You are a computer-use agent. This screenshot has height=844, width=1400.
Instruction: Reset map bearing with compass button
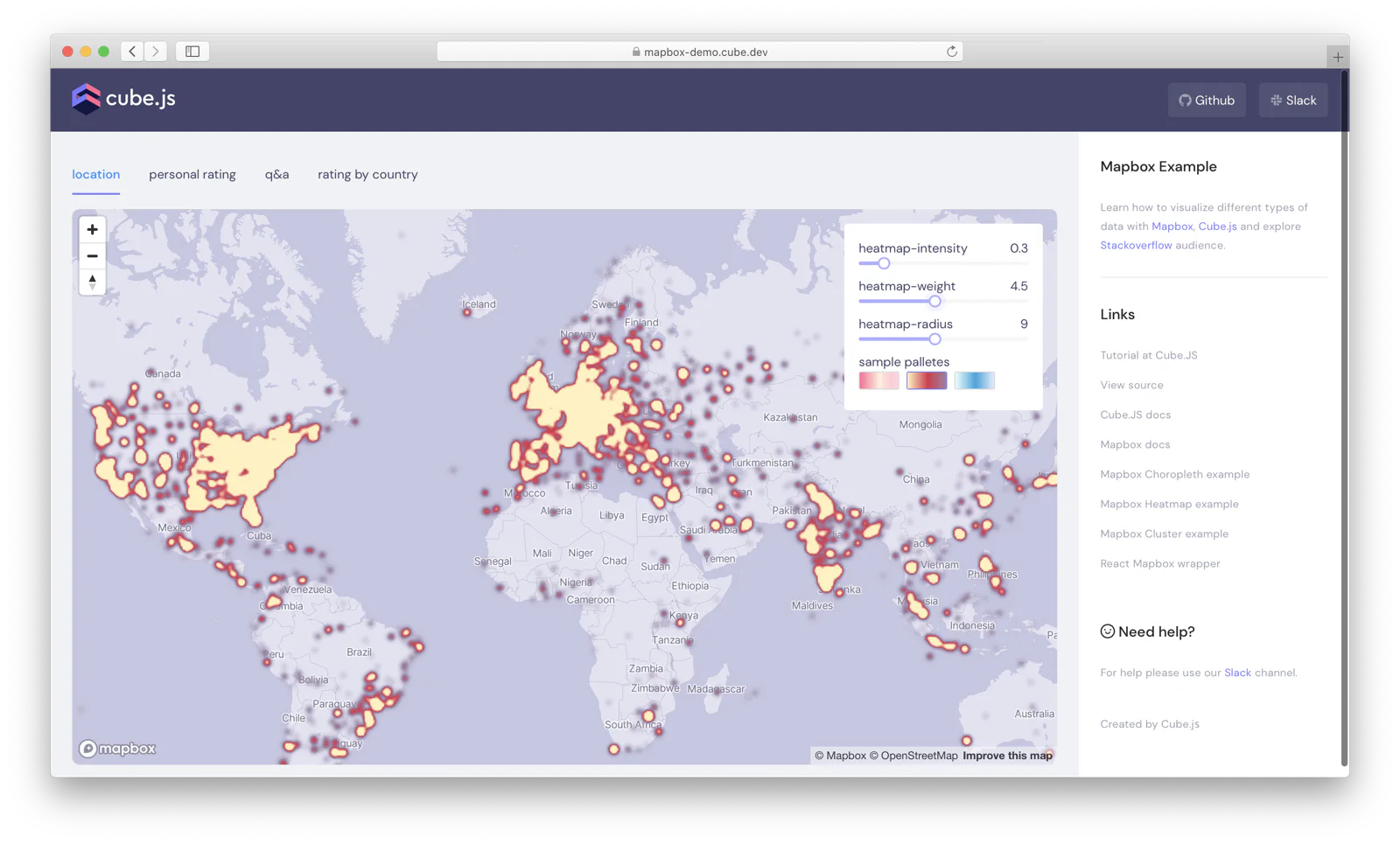(92, 282)
